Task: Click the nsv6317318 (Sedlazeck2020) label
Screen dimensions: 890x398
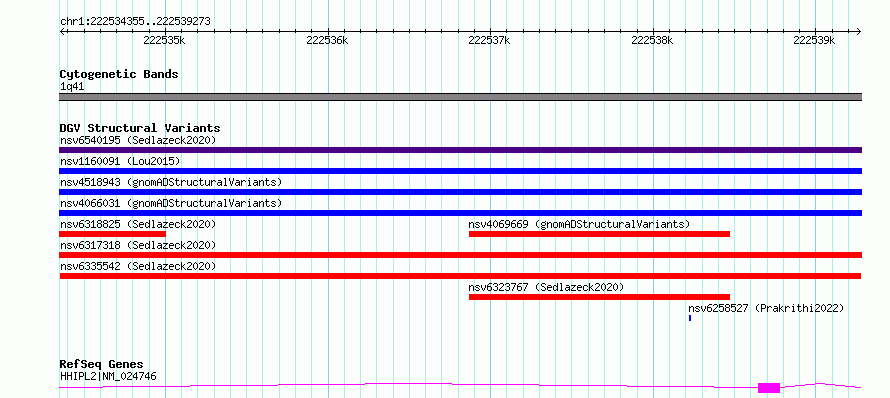Action: [138, 245]
